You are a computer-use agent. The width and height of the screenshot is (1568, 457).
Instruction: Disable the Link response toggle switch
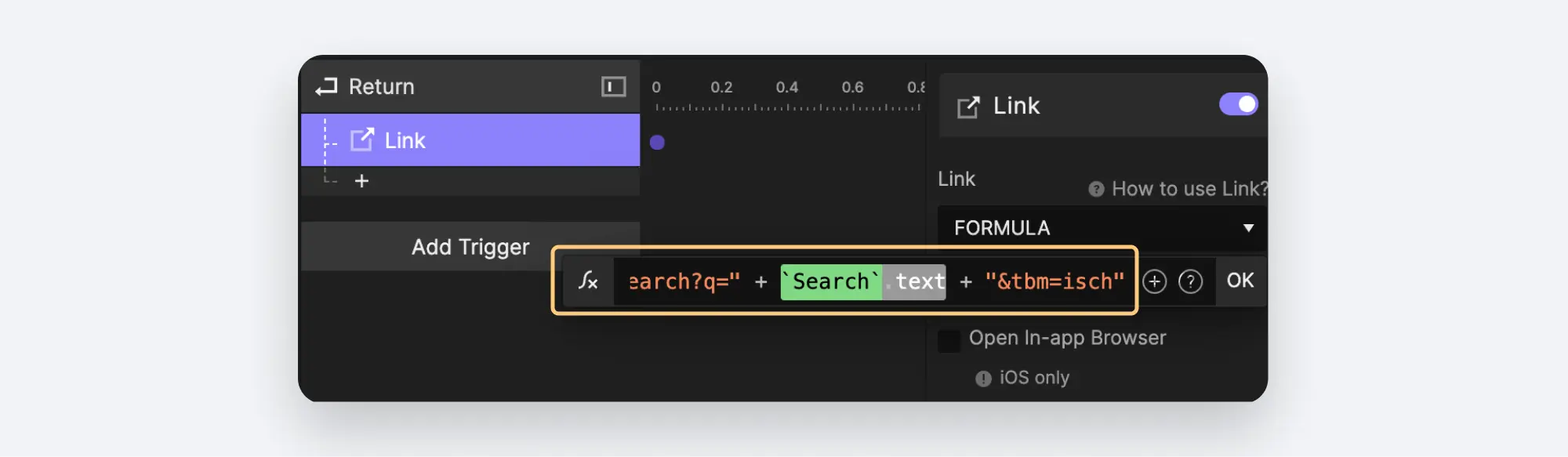[1239, 104]
